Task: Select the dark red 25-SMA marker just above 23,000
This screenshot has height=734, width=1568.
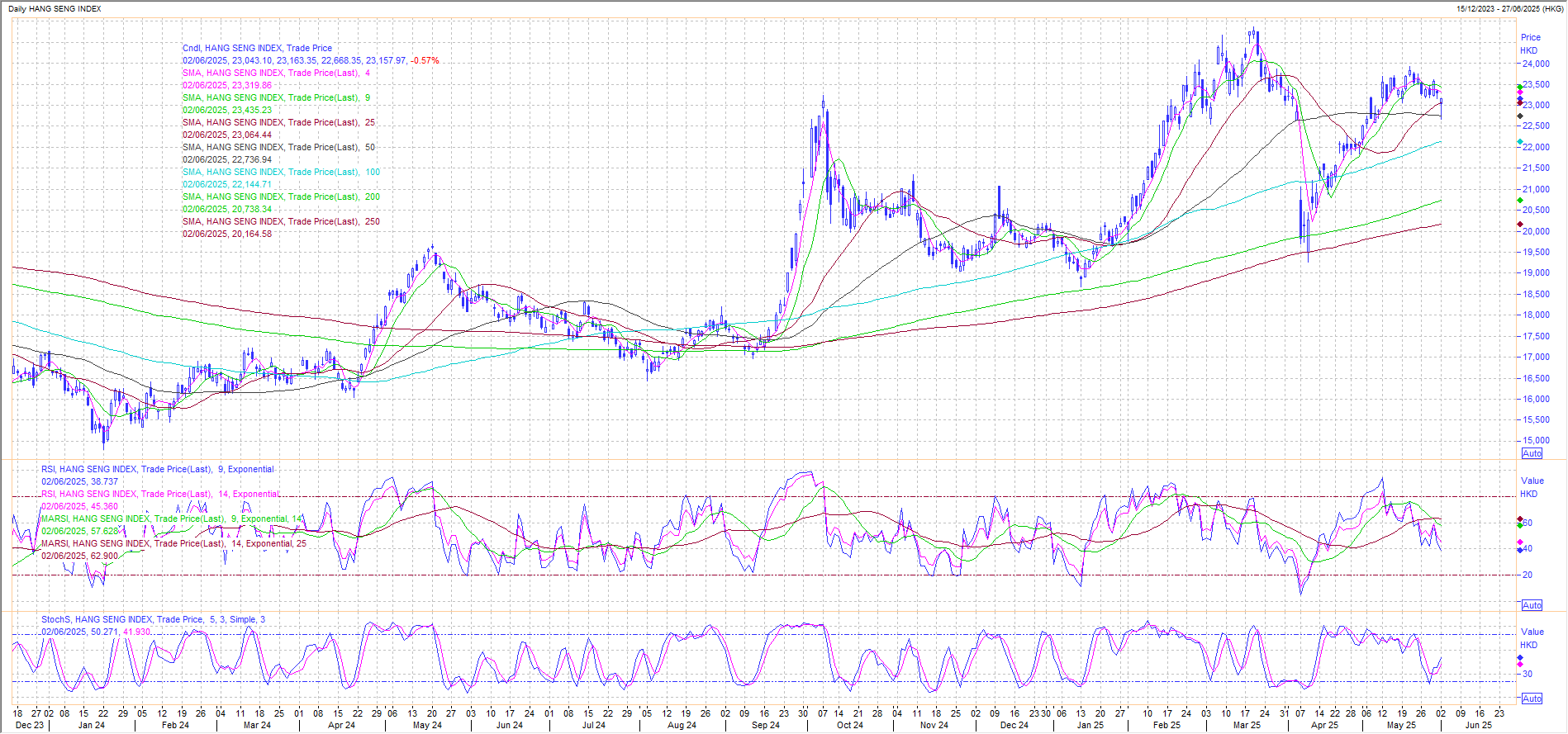Action: click(1520, 103)
